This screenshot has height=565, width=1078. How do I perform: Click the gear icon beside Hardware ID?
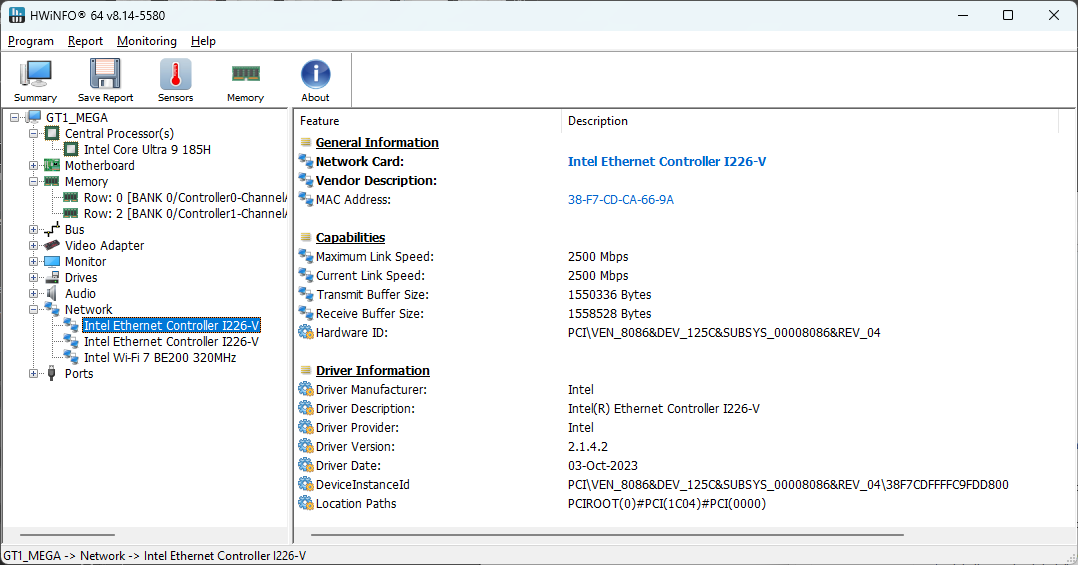[x=306, y=332]
